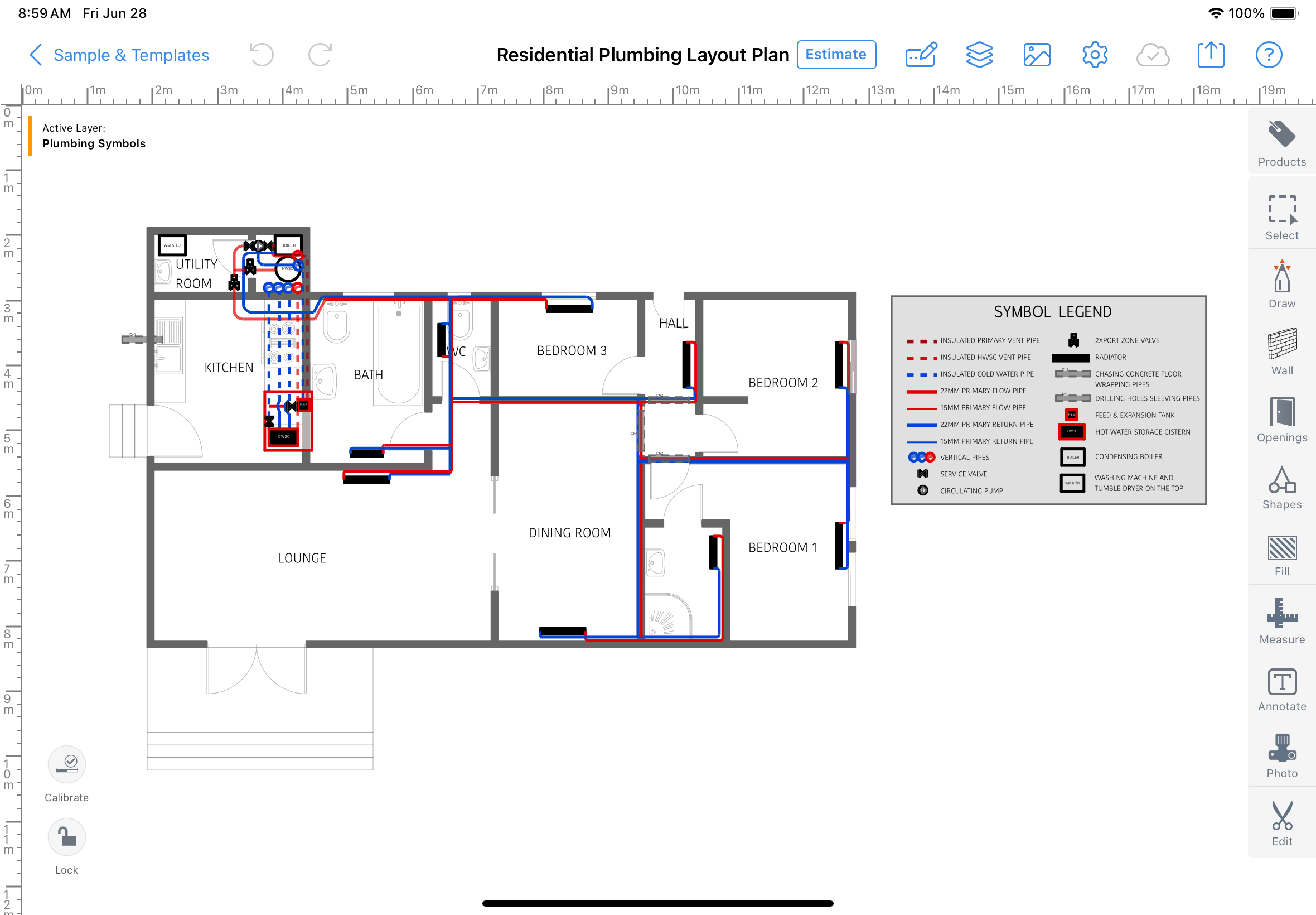Pick the Shapes tool
The height and width of the screenshot is (915, 1316).
tap(1281, 486)
